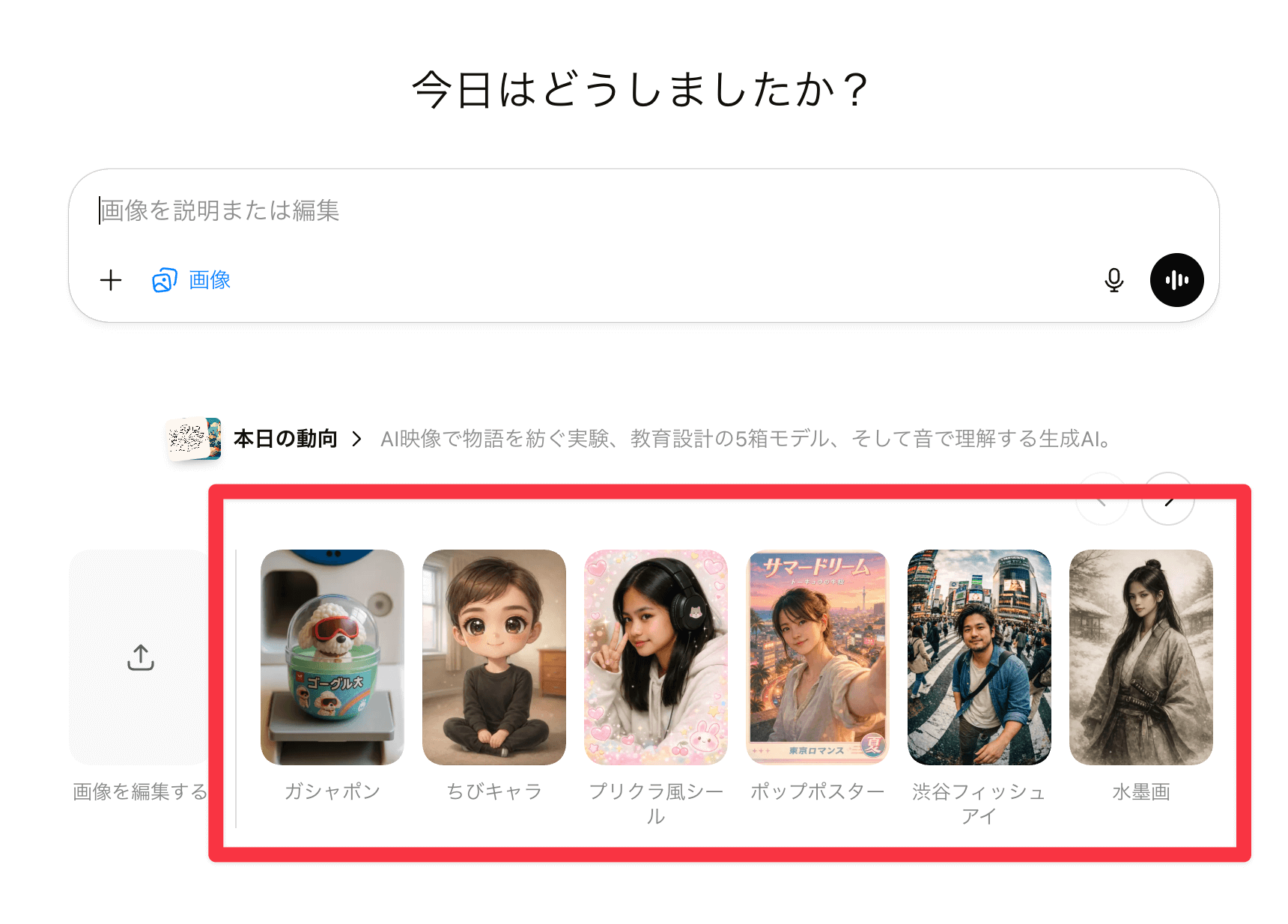The image size is (1288, 924).
Task: Select the ガシャポン style thumbnail
Action: coord(332,657)
